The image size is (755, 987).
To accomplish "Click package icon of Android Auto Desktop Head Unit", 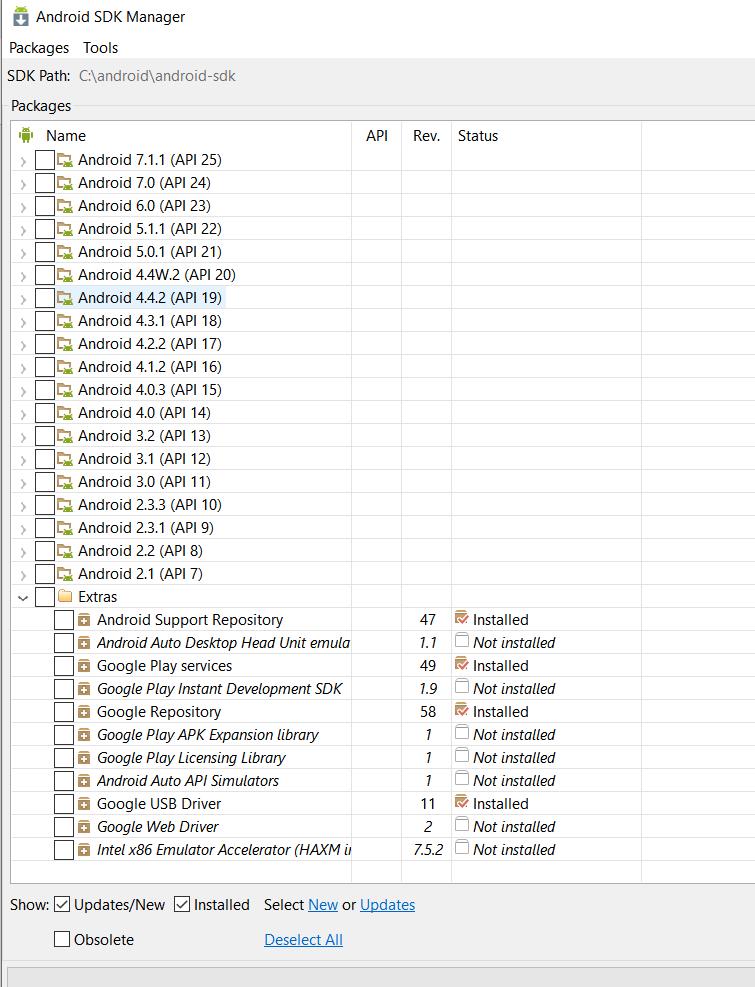I will pyautogui.click(x=84, y=643).
